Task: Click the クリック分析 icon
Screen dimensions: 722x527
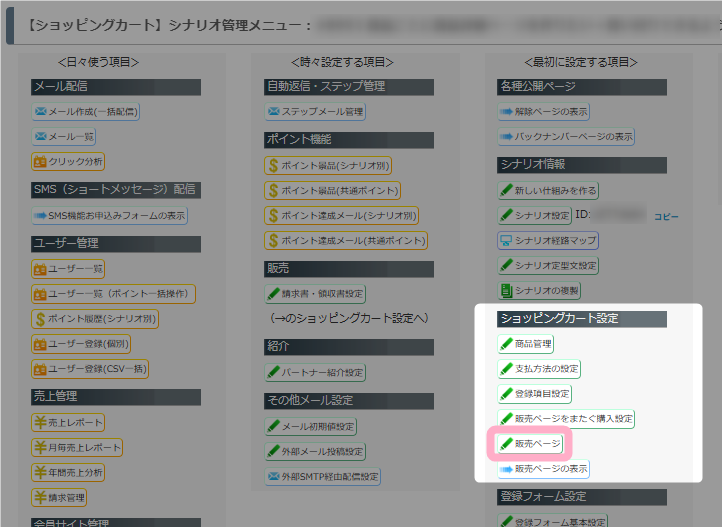Action: [40, 162]
